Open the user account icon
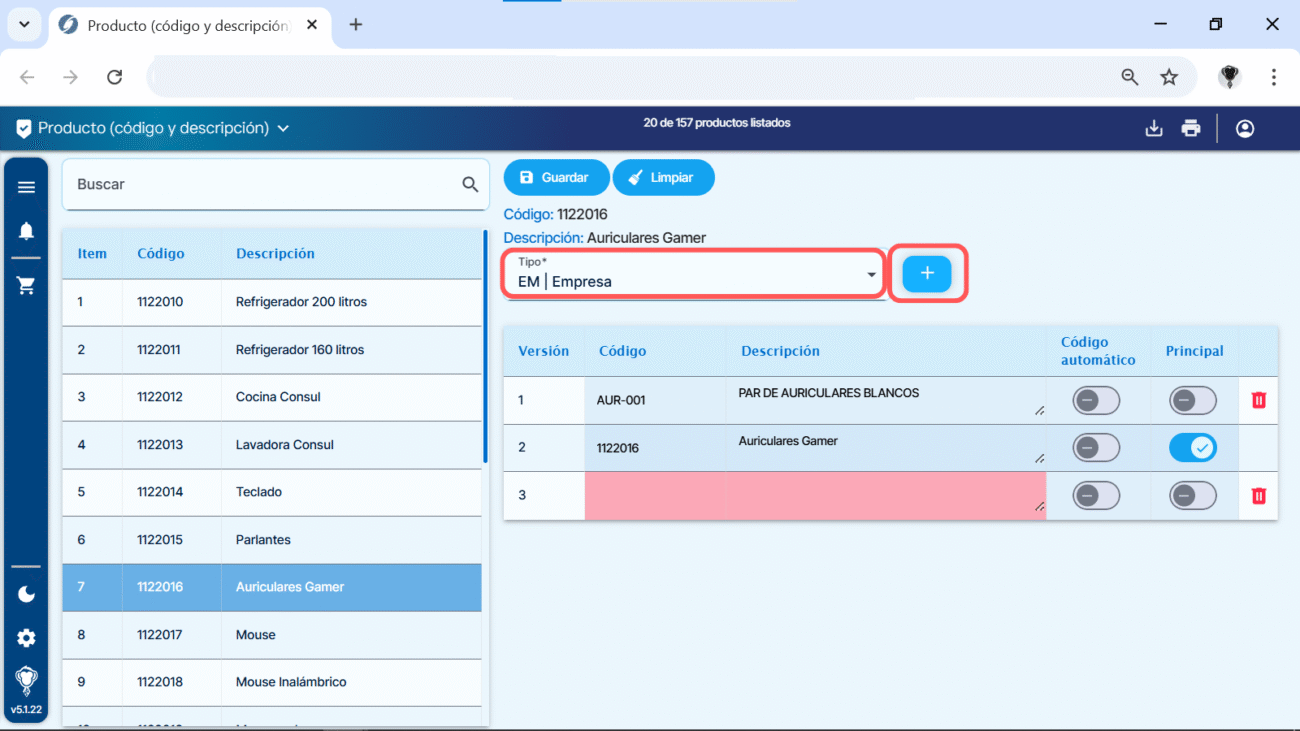 click(1245, 129)
